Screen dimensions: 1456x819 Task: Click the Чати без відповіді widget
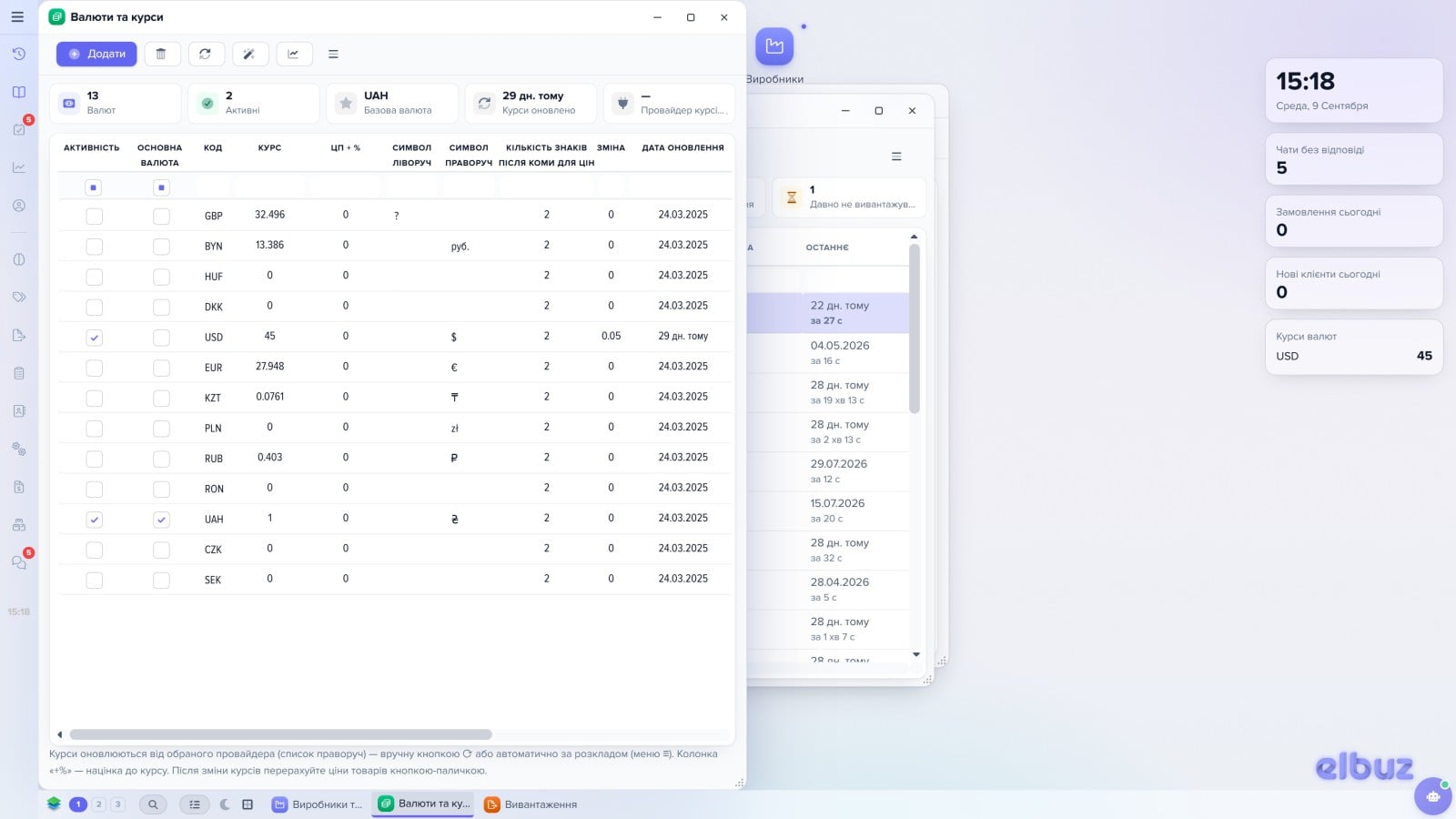[1354, 159]
